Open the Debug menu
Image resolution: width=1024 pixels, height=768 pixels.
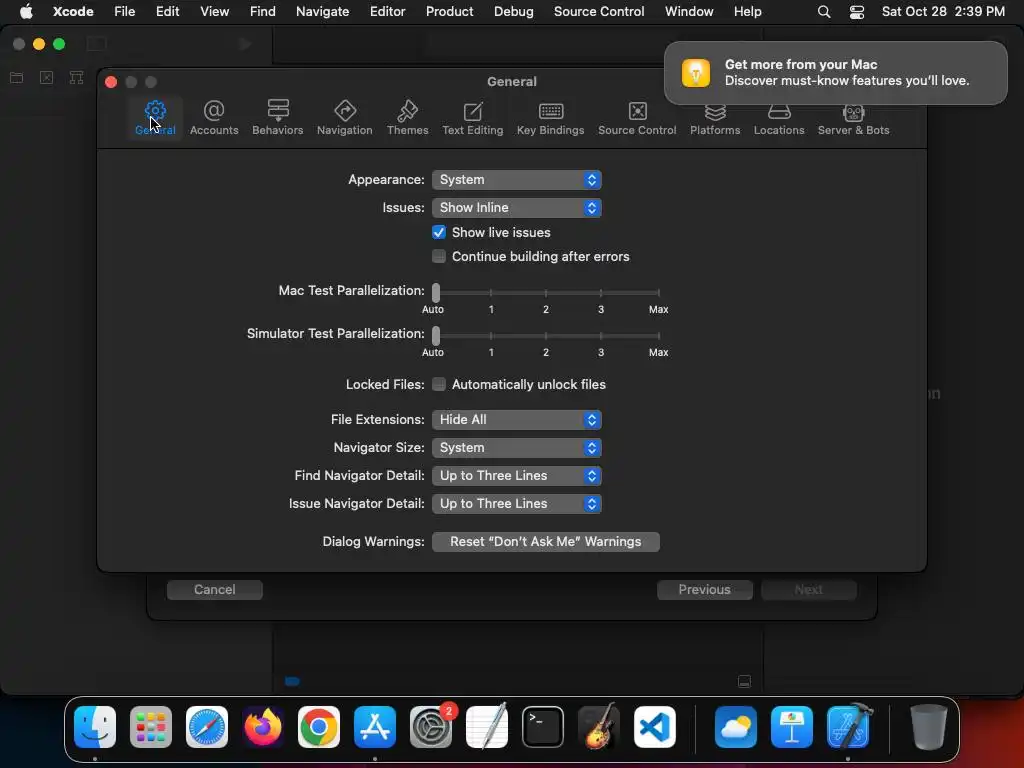(x=513, y=12)
